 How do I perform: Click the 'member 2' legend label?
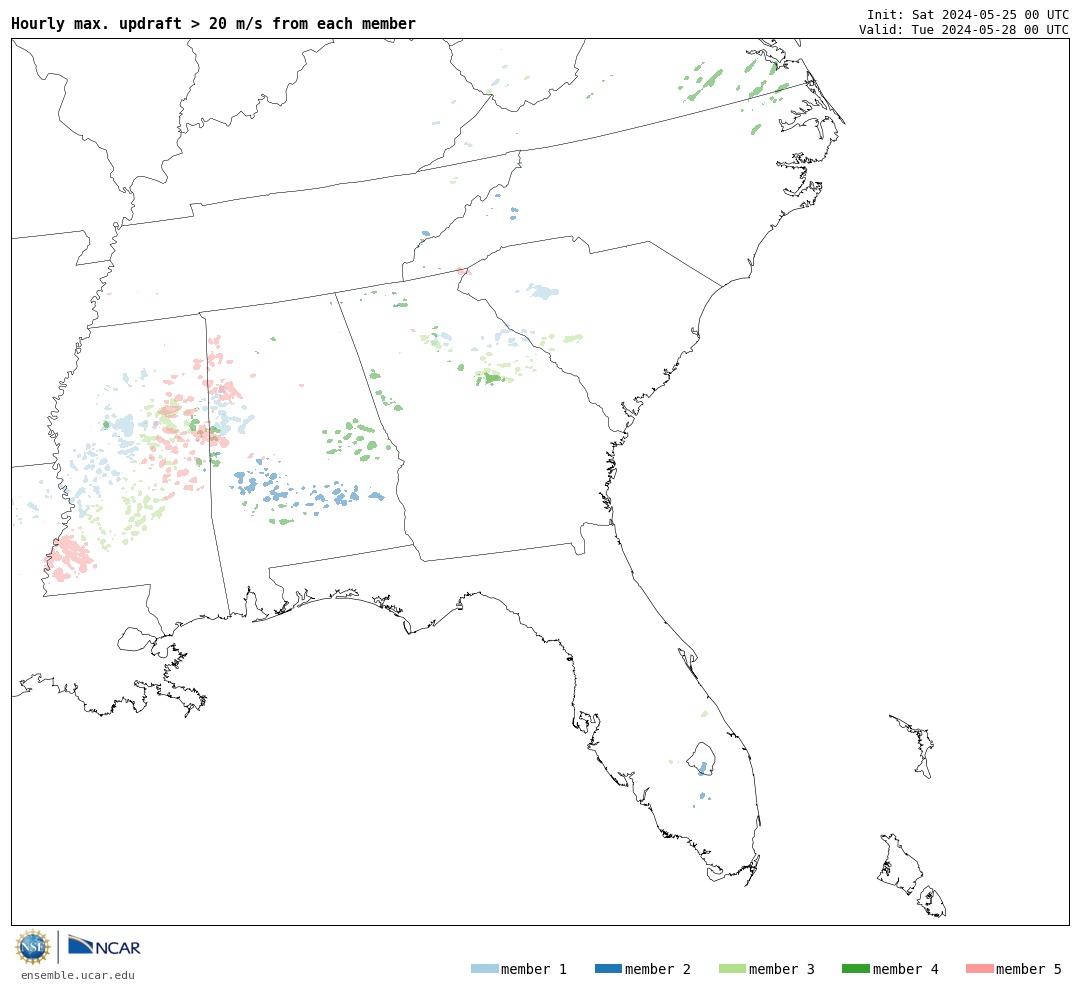pyautogui.click(x=658, y=969)
